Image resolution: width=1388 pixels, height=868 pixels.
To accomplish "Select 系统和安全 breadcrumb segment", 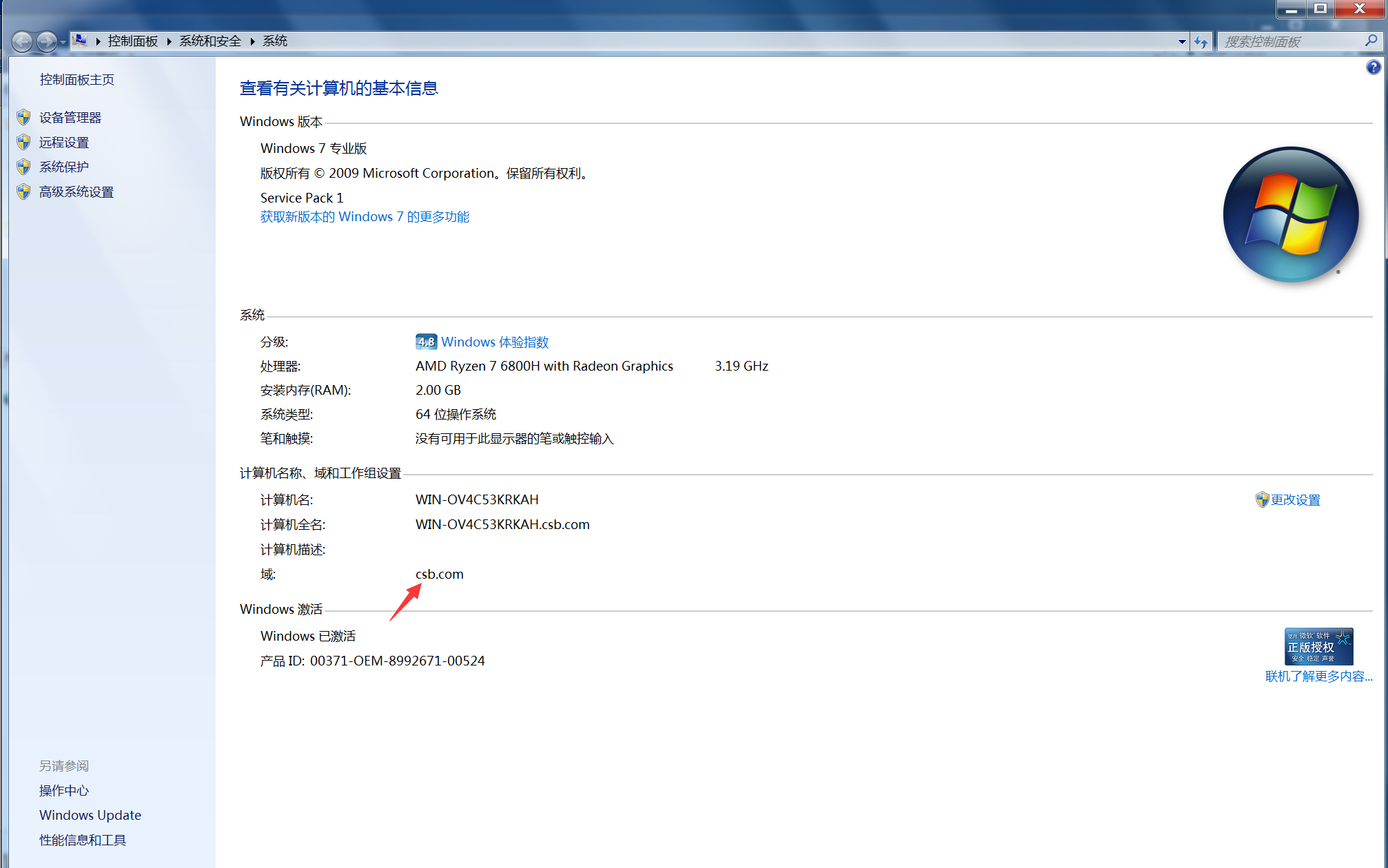I will click(210, 41).
